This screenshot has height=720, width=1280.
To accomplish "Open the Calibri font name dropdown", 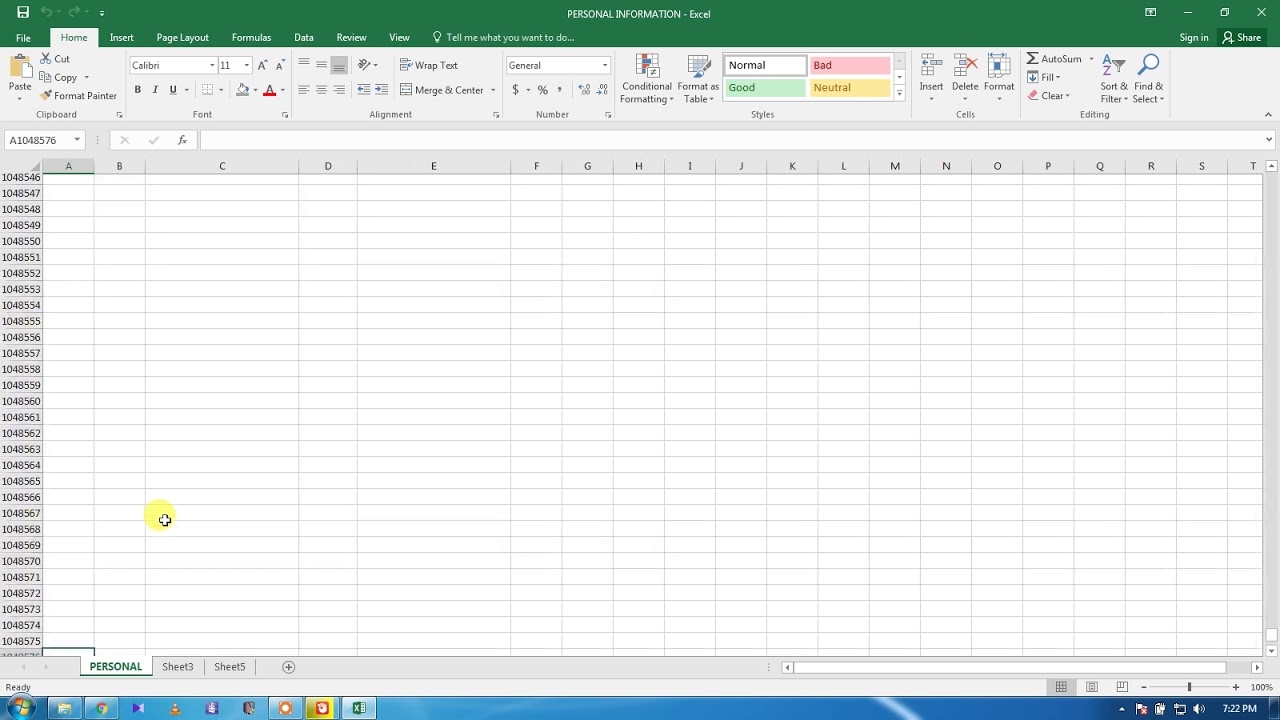I will 212,66.
